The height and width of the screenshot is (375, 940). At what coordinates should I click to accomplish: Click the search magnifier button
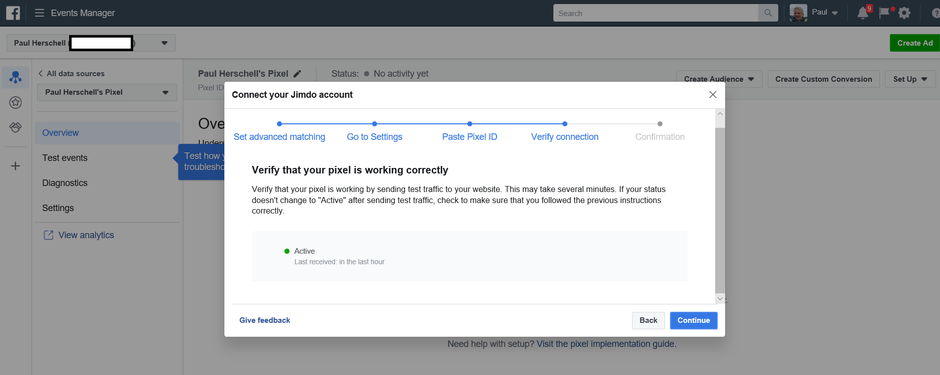[768, 13]
